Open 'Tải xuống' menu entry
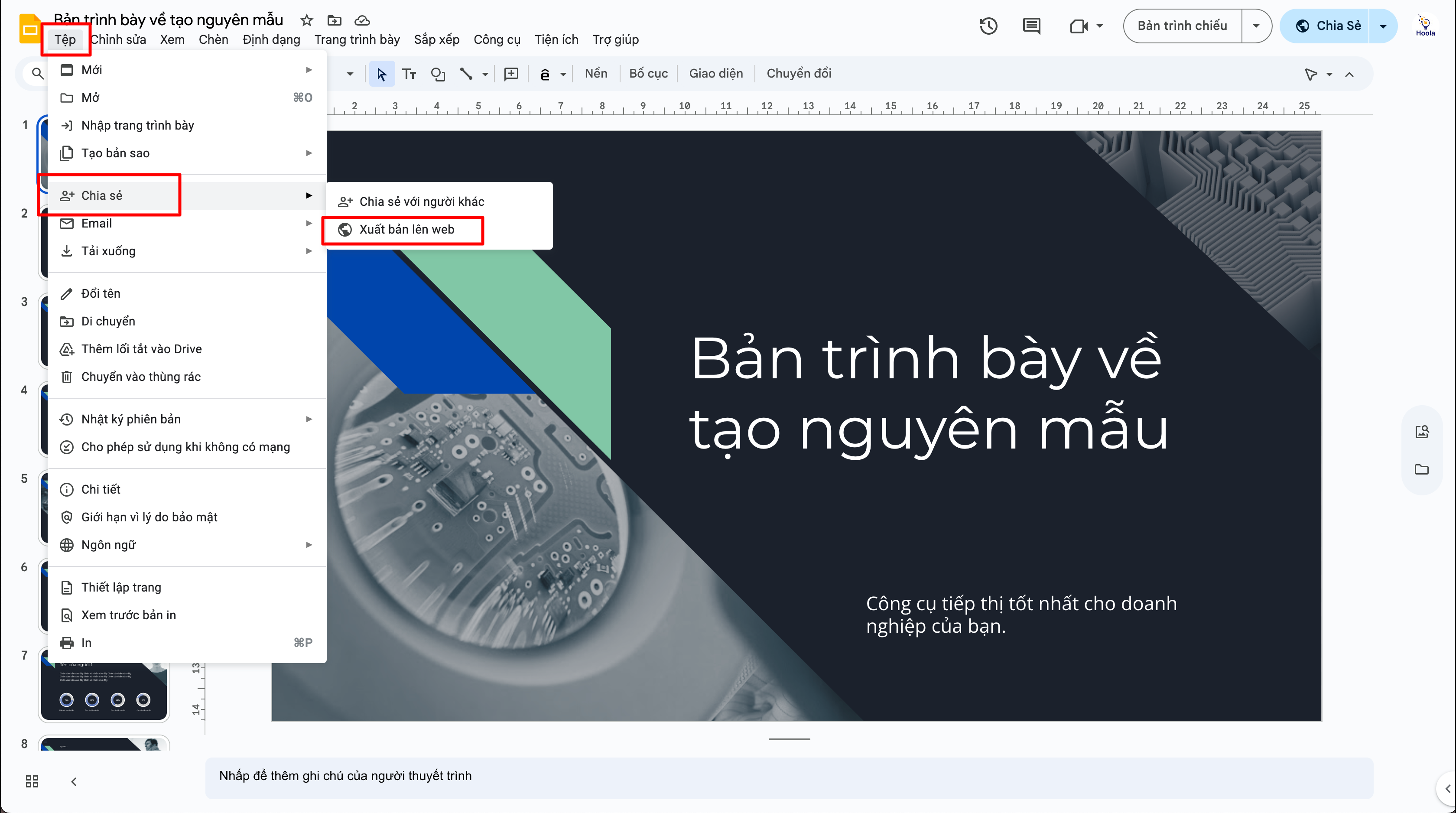This screenshot has width=1456, height=813. [x=108, y=251]
